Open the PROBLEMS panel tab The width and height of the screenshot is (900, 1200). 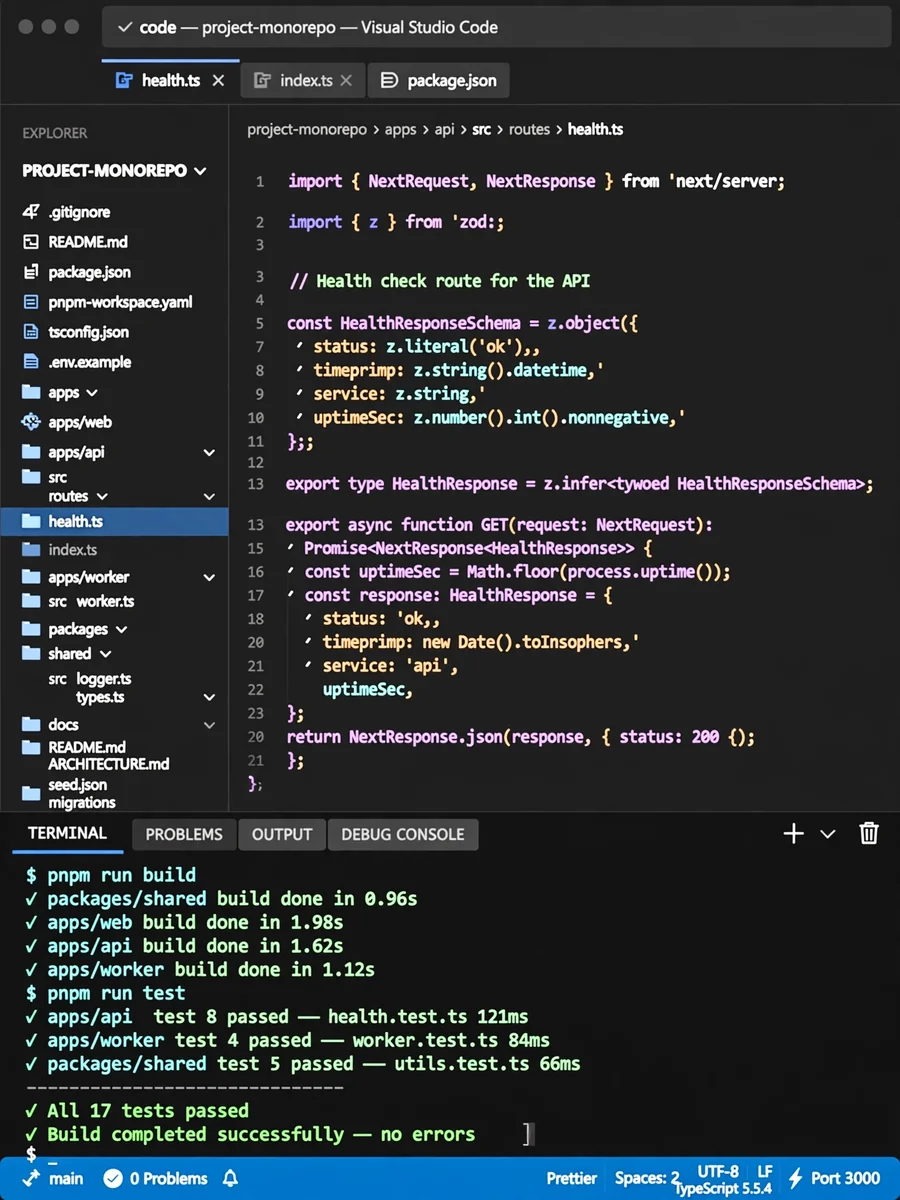184,834
